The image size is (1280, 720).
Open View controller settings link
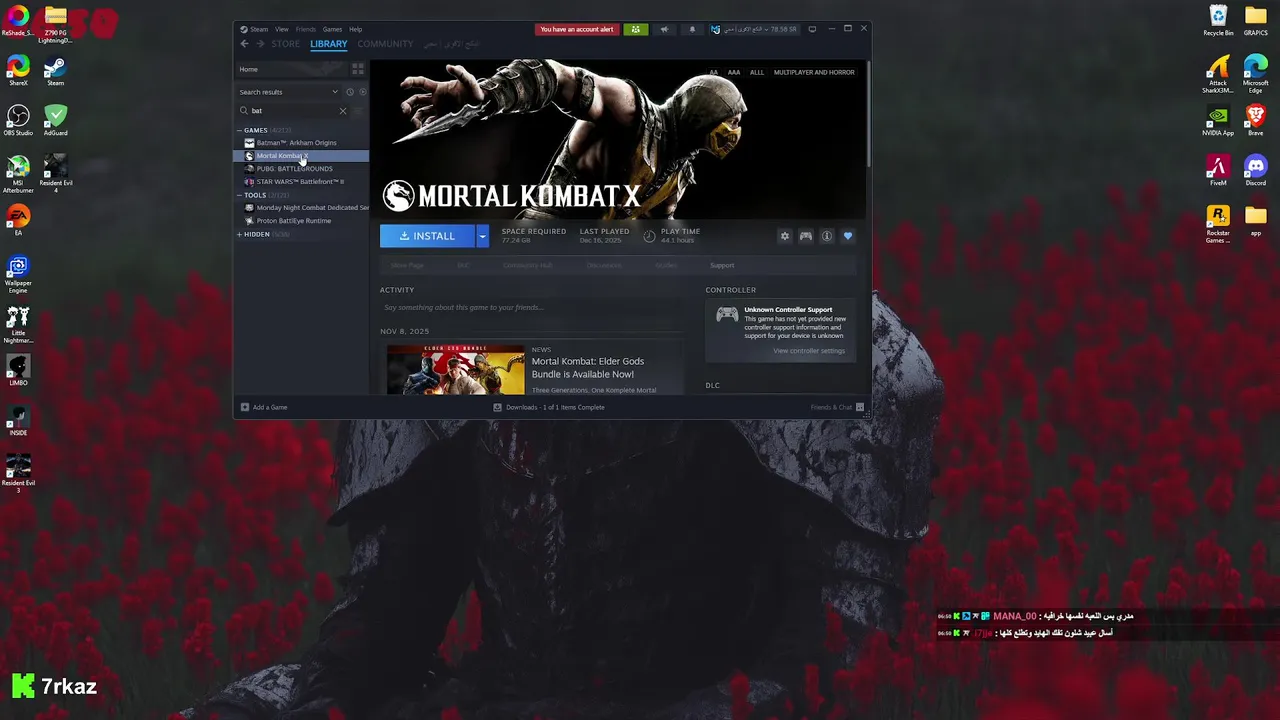click(809, 351)
